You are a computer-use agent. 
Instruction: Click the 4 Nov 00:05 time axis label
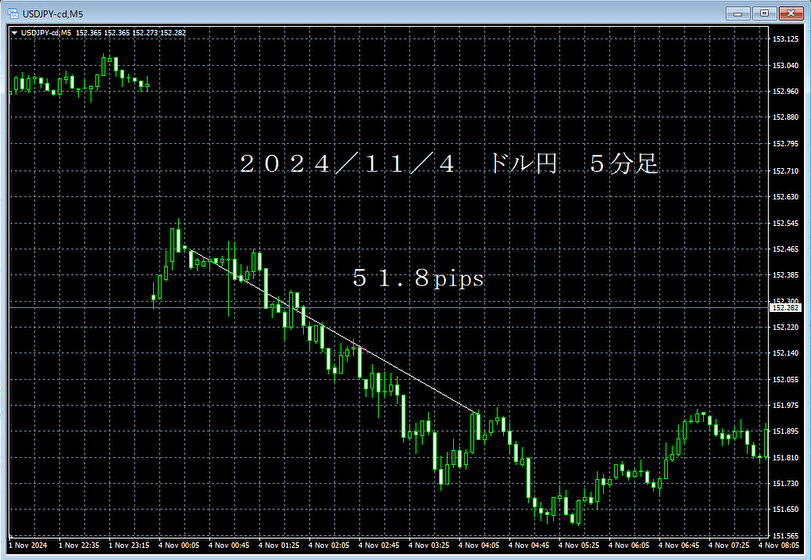(178, 545)
